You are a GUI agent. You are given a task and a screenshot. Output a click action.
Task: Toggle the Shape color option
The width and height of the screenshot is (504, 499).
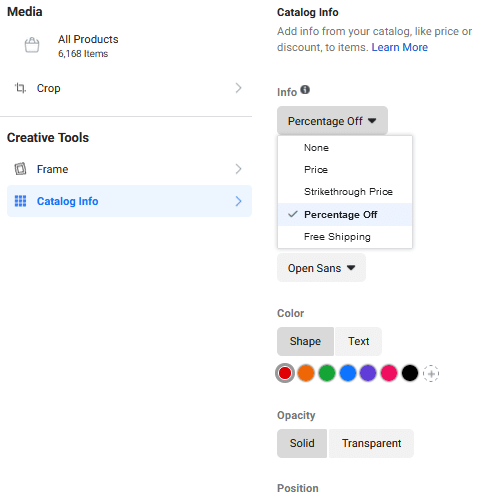click(x=305, y=341)
